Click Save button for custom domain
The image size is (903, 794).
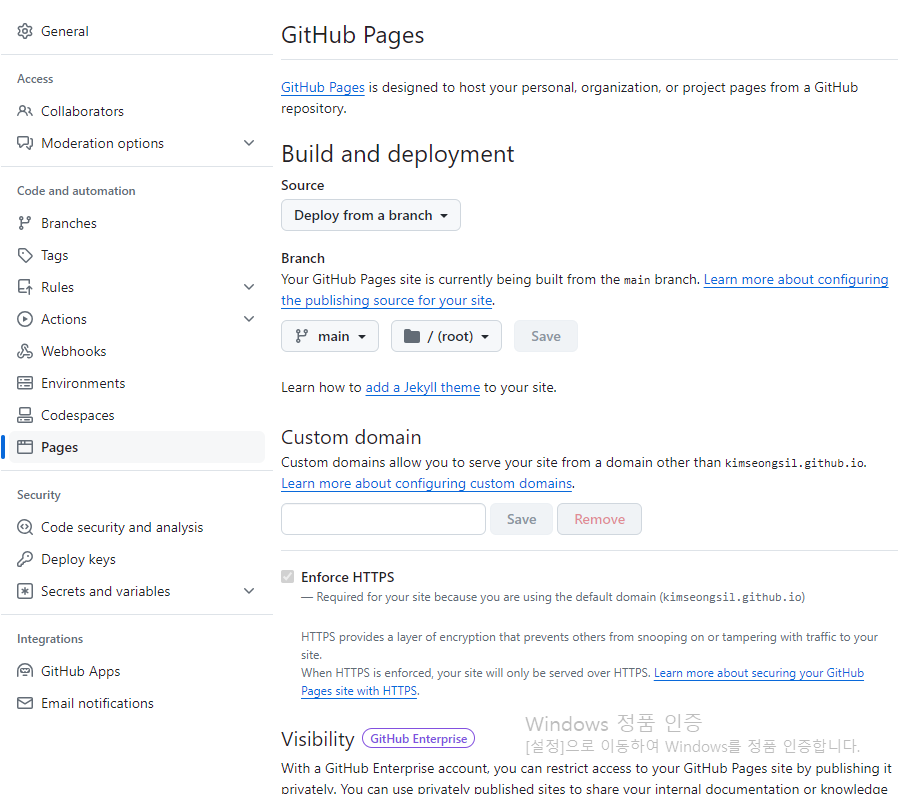pyautogui.click(x=521, y=519)
